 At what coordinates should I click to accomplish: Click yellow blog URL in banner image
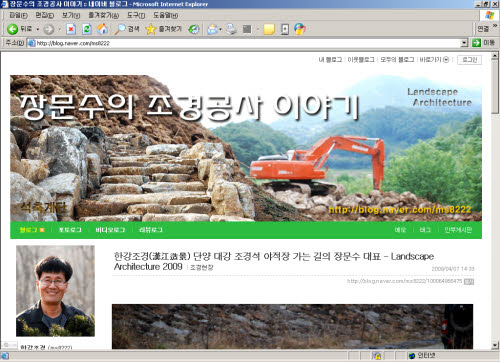coord(400,210)
